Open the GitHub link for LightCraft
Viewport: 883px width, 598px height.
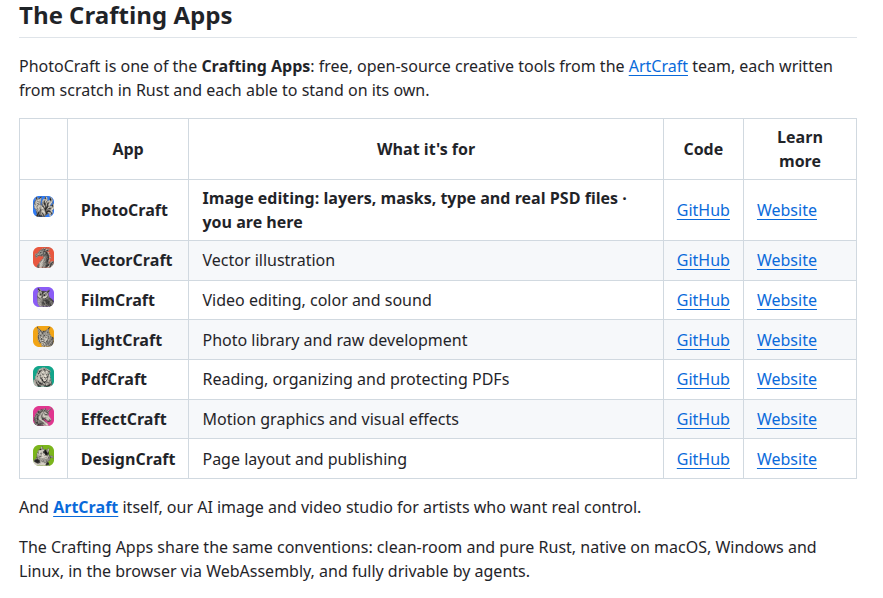click(703, 340)
